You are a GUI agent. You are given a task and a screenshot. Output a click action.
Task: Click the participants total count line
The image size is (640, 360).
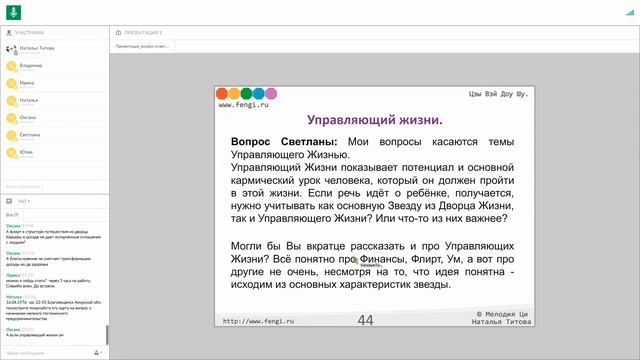click(24, 187)
